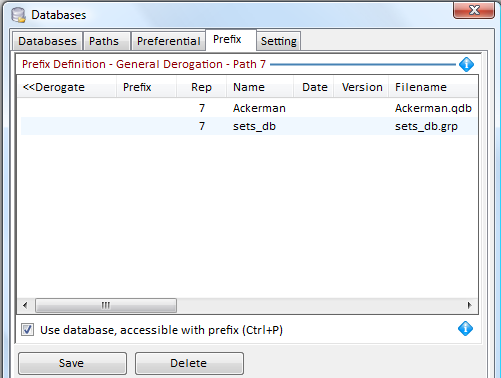Click the info icon beside Use database checkbox
Image resolution: width=501 pixels, height=378 pixels.
(x=465, y=329)
